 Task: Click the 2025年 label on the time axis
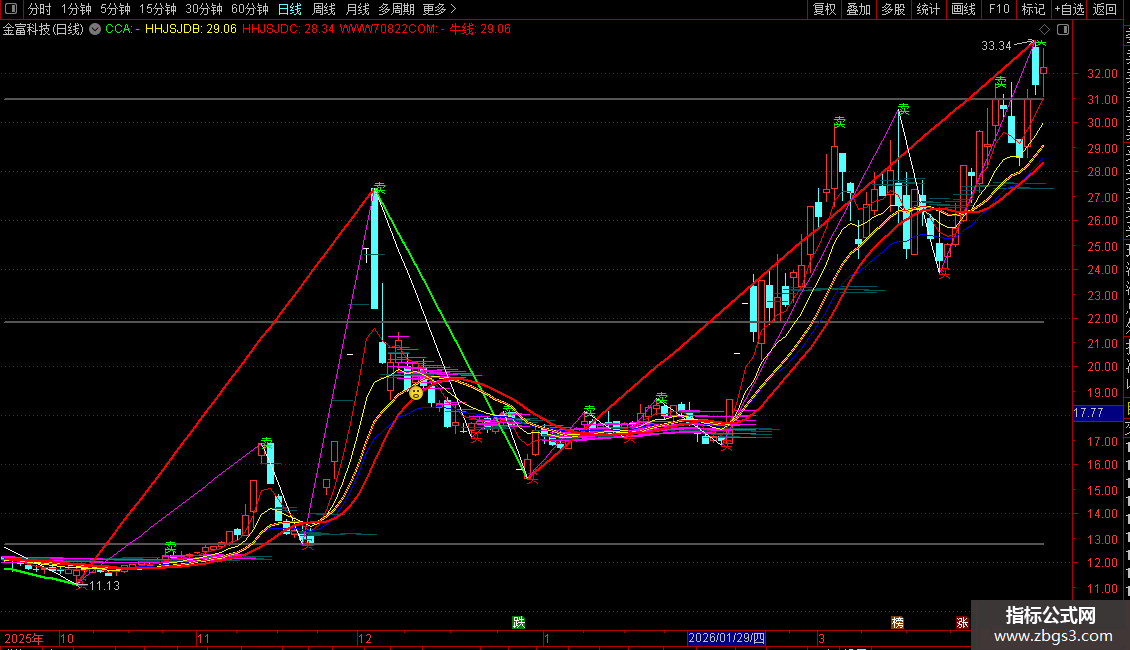24,638
